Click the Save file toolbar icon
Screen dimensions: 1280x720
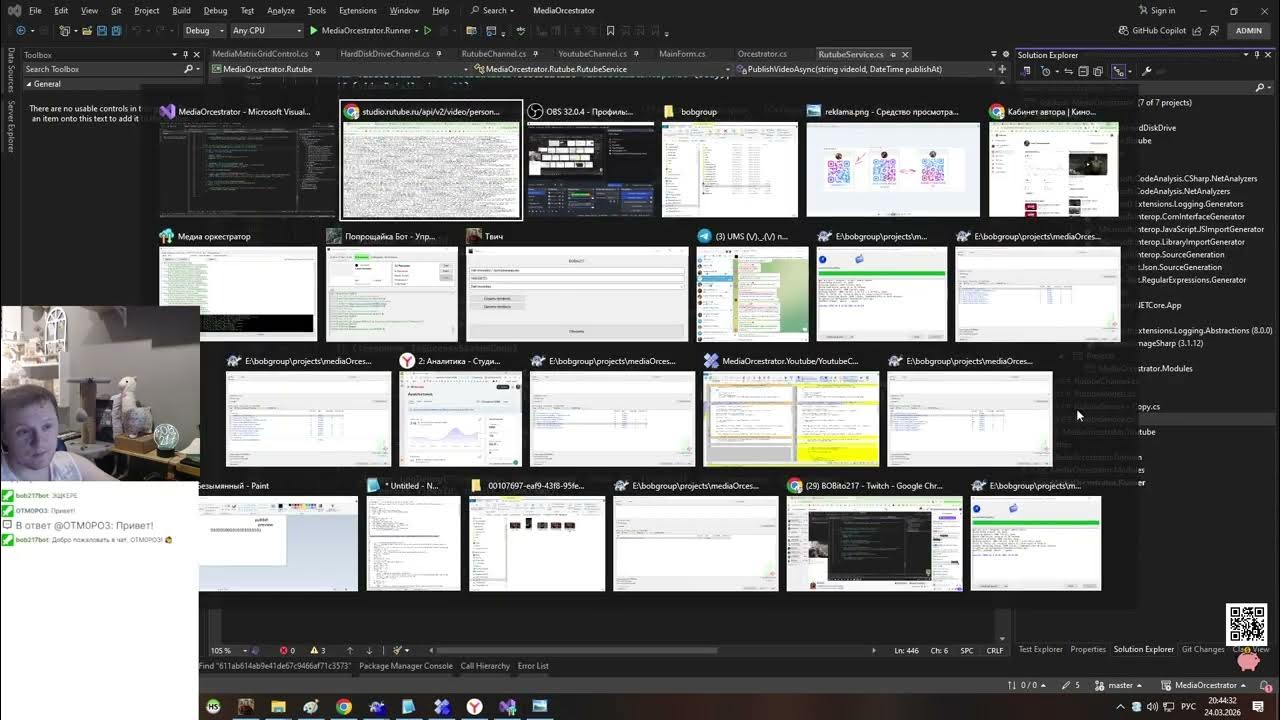coord(101,31)
